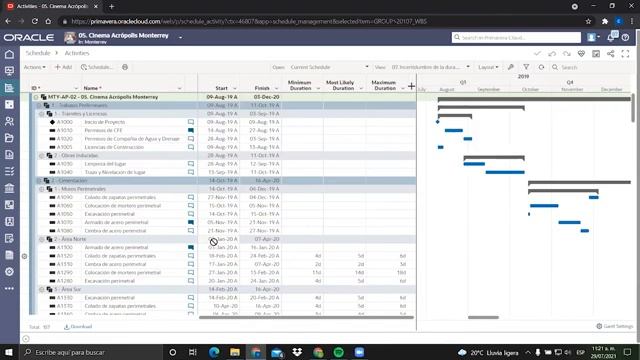Click the Primavera Cloud search field
This screenshot has height=360, width=640.
(516, 37)
